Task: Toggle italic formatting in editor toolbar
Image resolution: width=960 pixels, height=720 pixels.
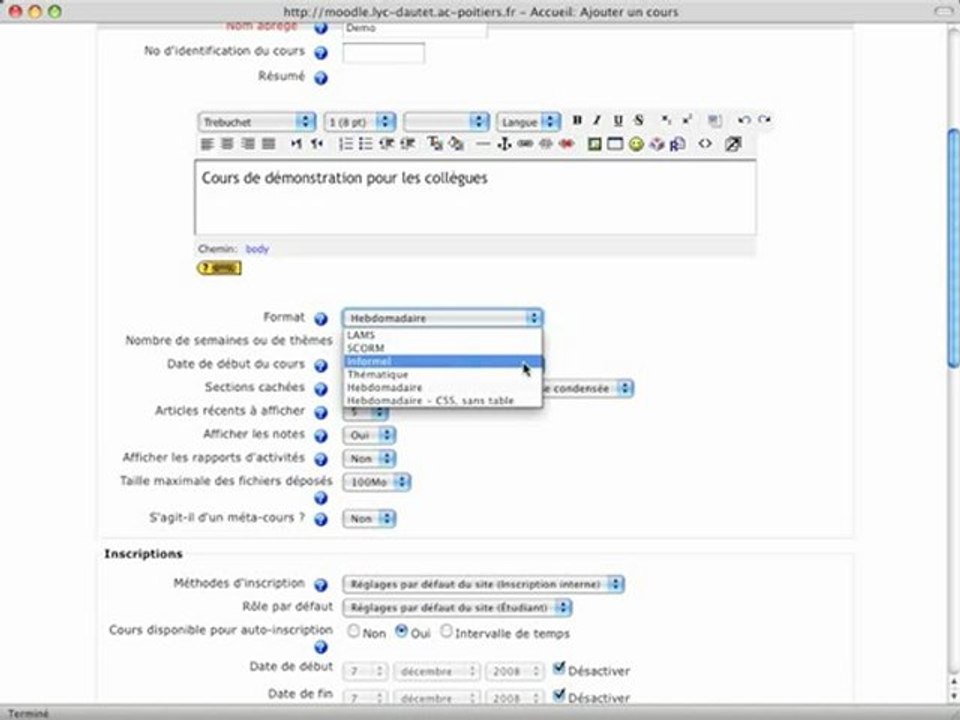Action: (597, 120)
